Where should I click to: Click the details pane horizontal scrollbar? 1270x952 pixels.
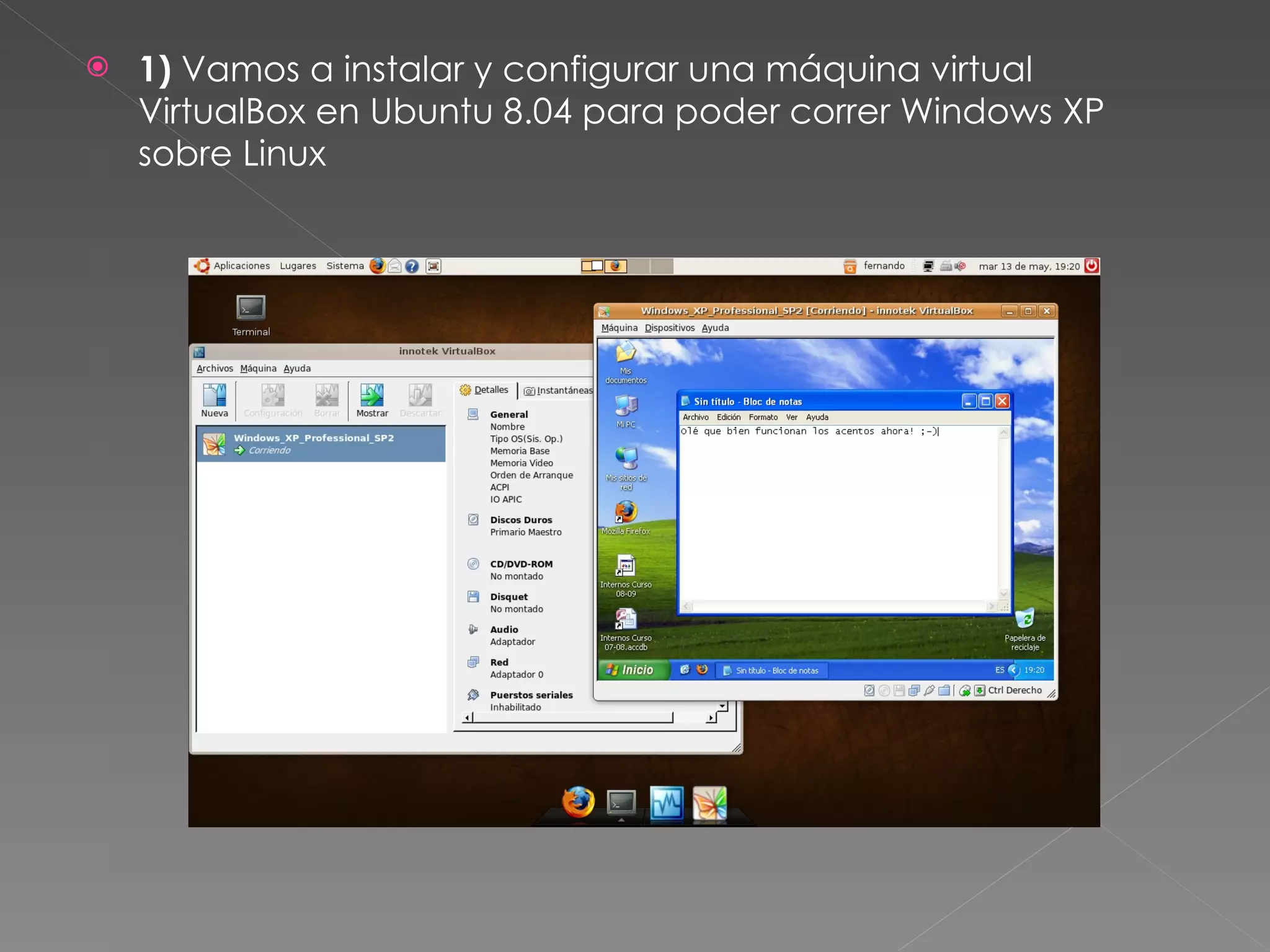pos(571,718)
